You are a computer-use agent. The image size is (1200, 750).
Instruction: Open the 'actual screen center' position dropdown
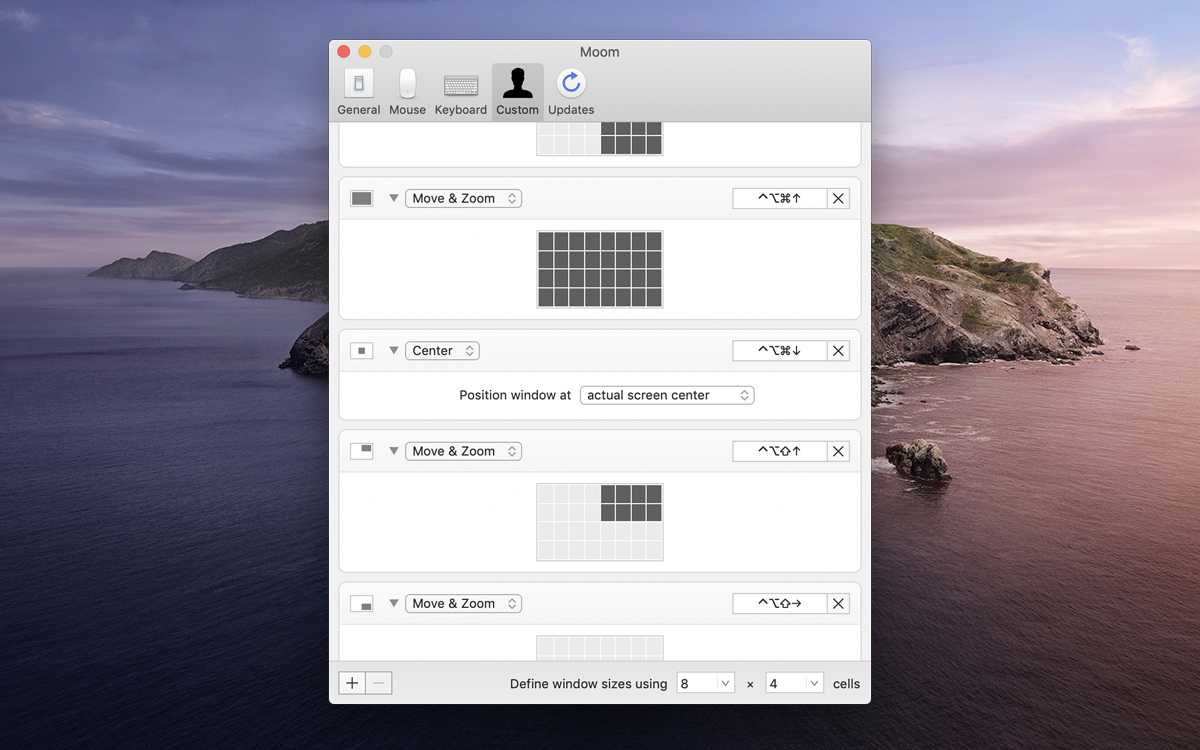tap(667, 395)
